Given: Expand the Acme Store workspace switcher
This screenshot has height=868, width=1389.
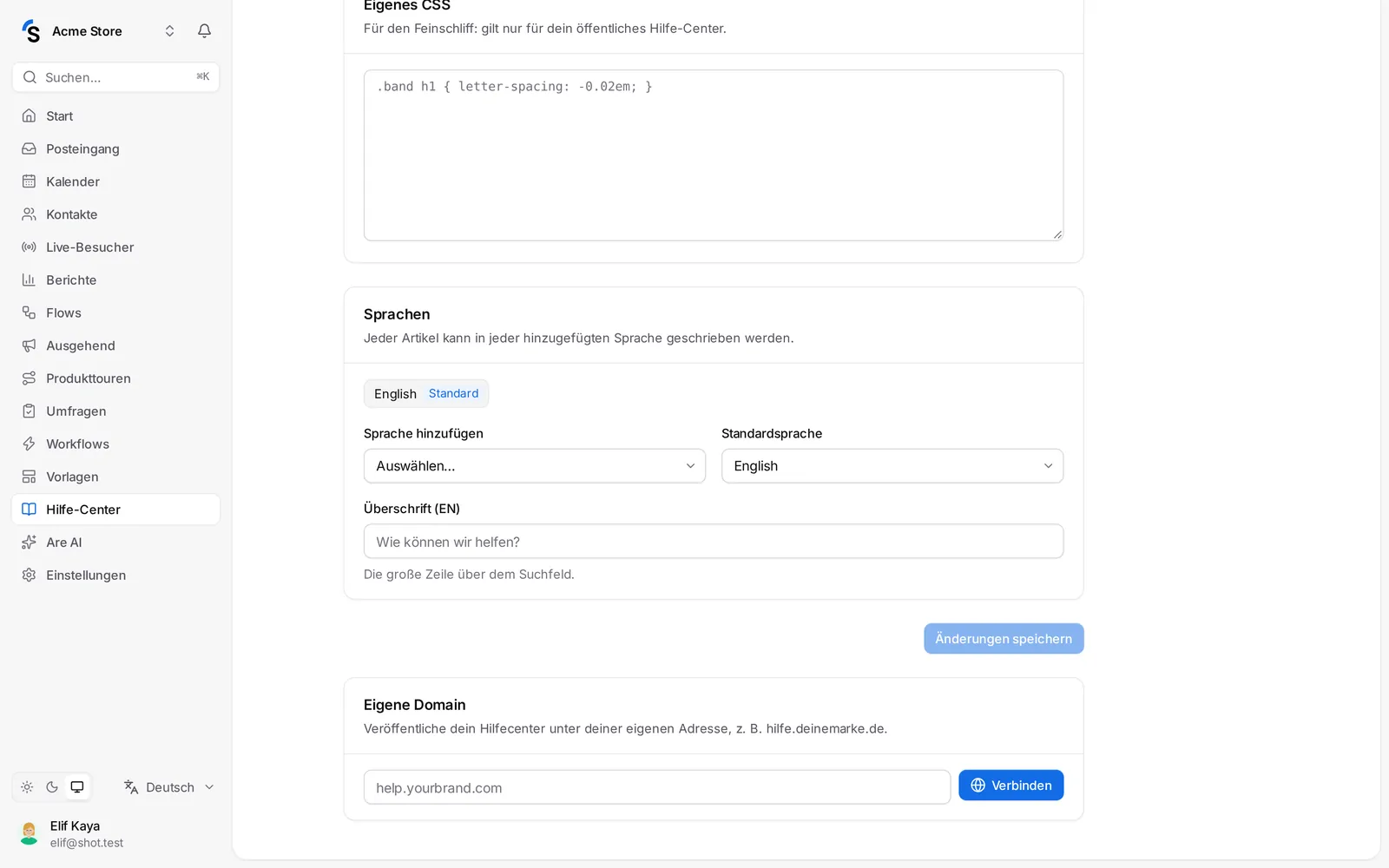Looking at the screenshot, I should point(169,31).
